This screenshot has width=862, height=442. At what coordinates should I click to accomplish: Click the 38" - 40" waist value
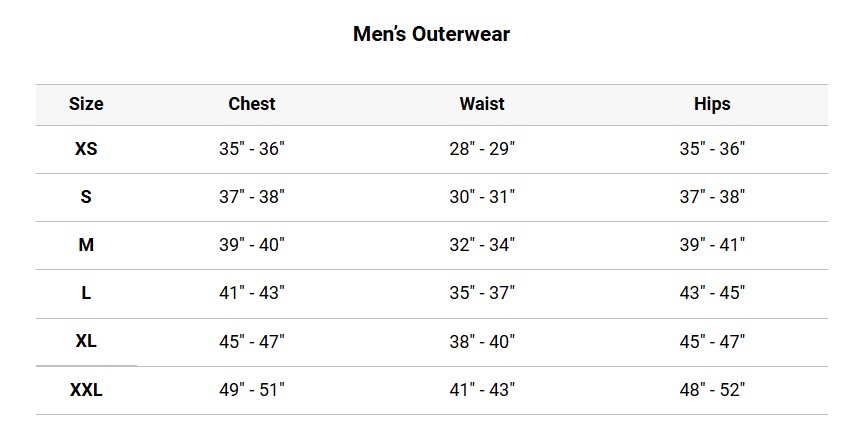coord(482,341)
